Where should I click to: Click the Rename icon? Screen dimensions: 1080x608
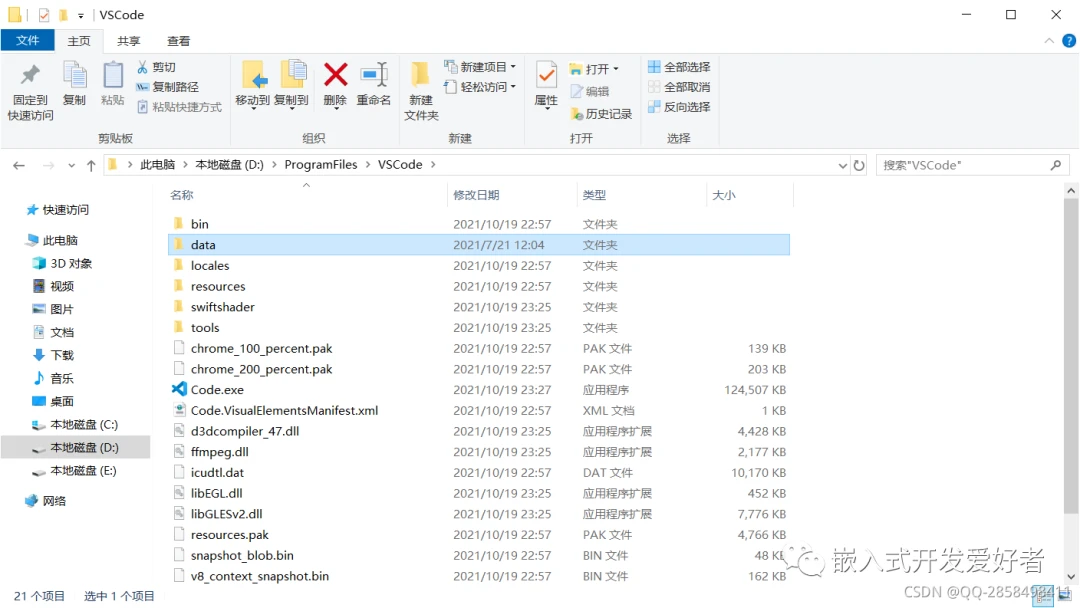click(x=374, y=75)
